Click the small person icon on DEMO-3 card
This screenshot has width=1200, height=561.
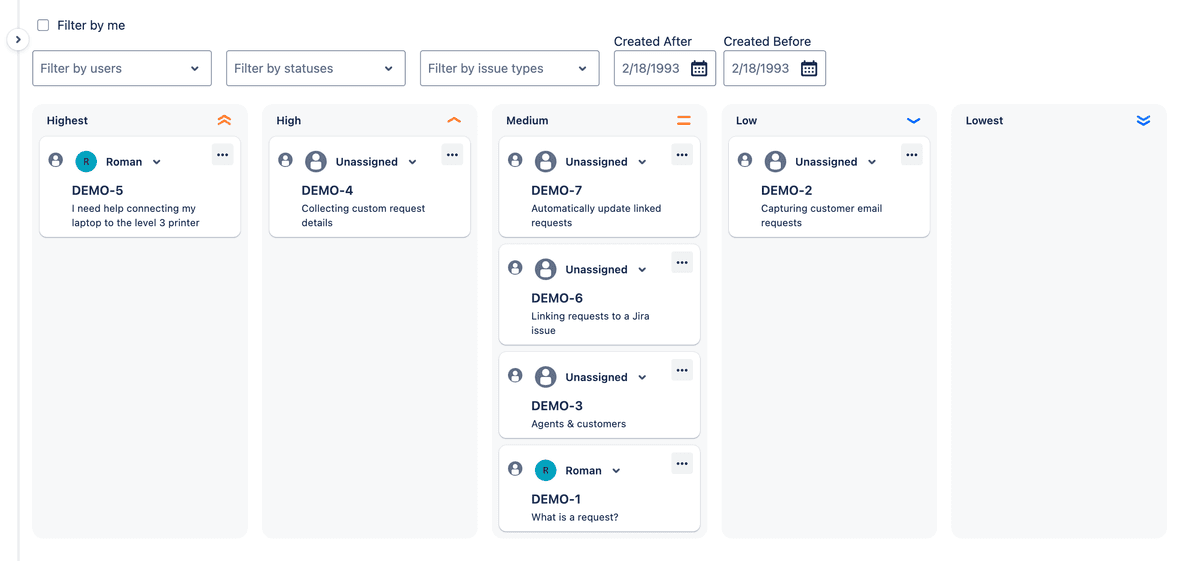point(516,376)
